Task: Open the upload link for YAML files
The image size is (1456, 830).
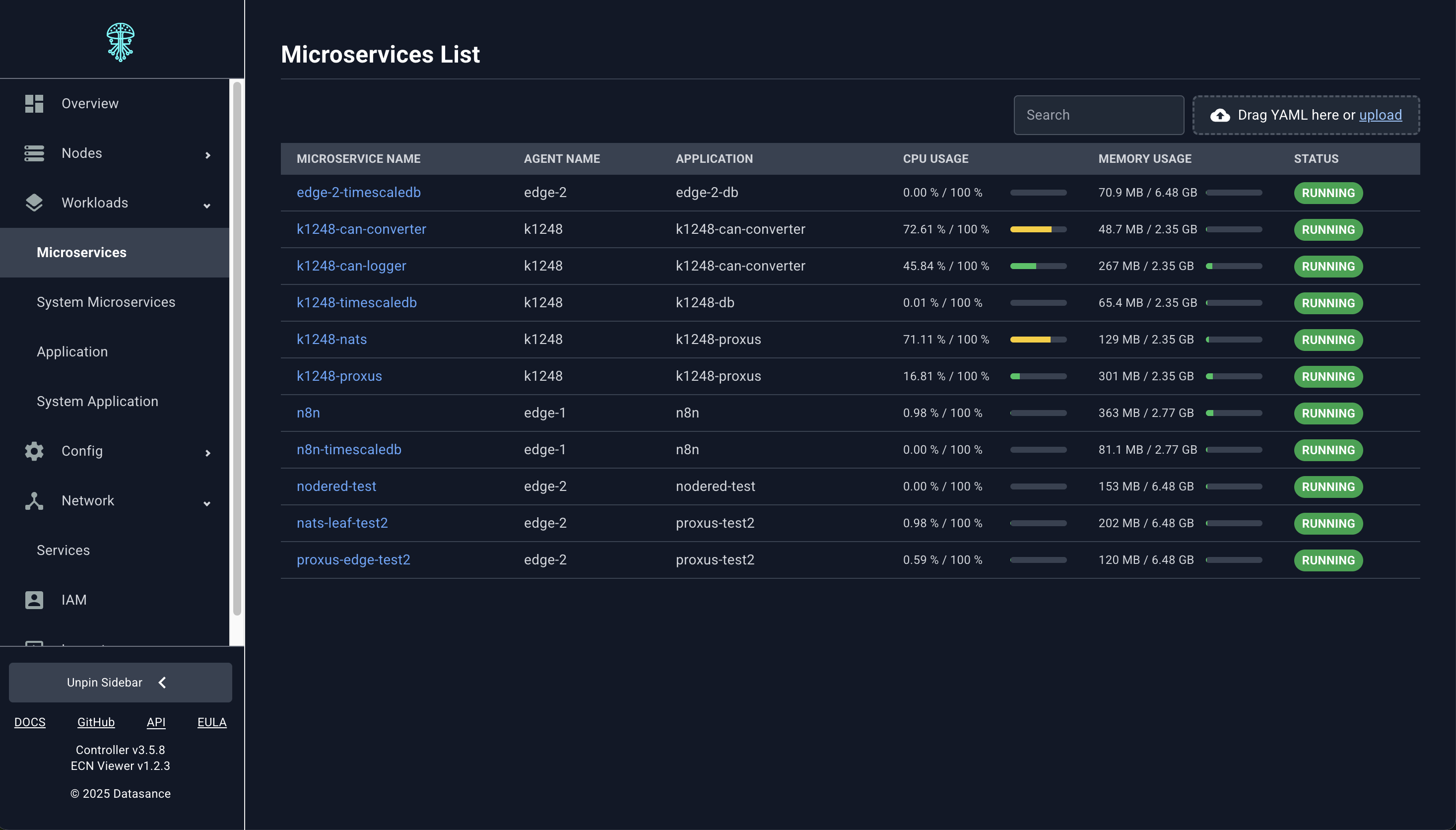Action: (1379, 115)
